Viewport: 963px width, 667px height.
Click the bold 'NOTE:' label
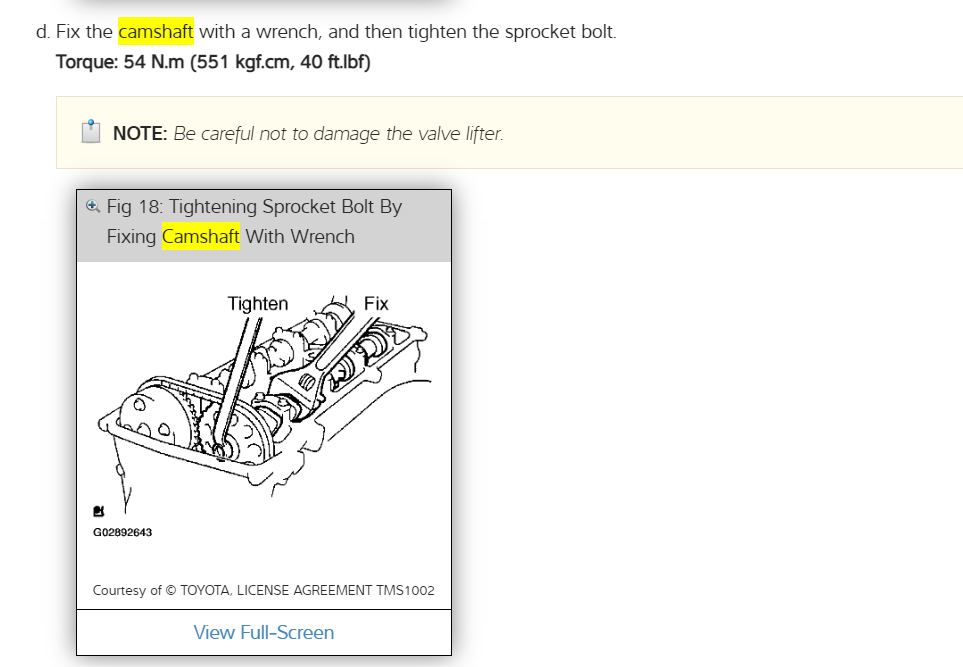pos(140,133)
